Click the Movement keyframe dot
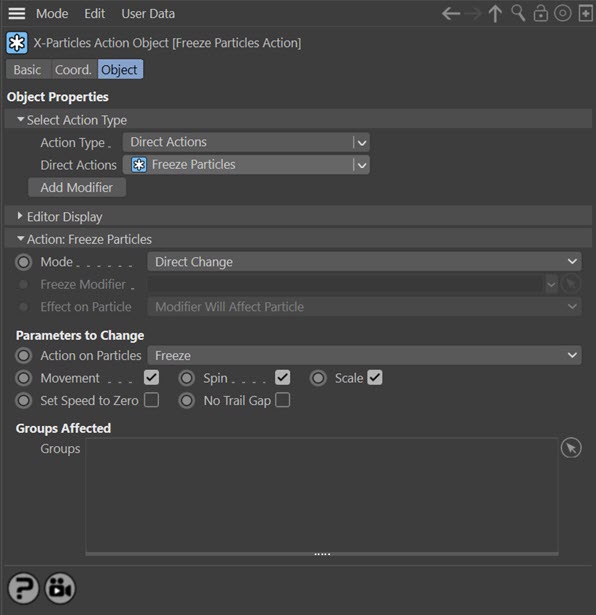This screenshot has width=596, height=615. pos(24,378)
